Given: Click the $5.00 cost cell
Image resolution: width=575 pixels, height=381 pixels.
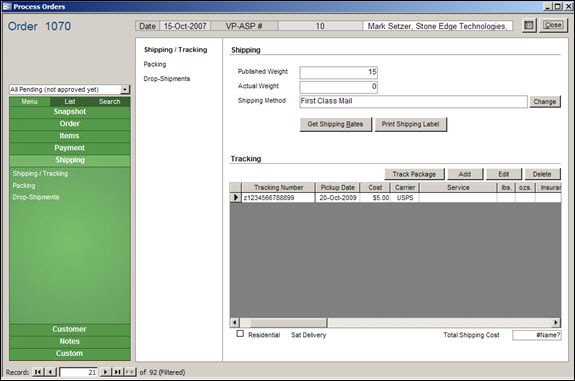Looking at the screenshot, I should pyautogui.click(x=375, y=198).
